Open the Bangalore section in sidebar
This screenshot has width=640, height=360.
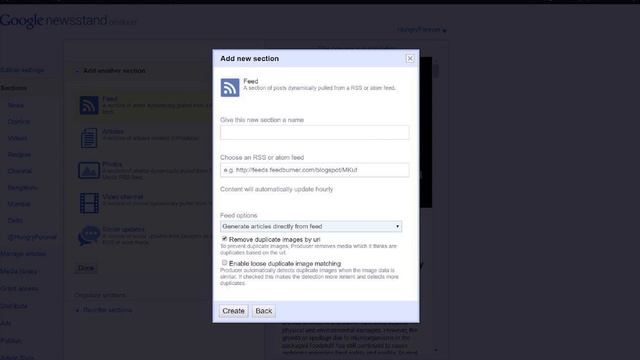tap(22, 187)
